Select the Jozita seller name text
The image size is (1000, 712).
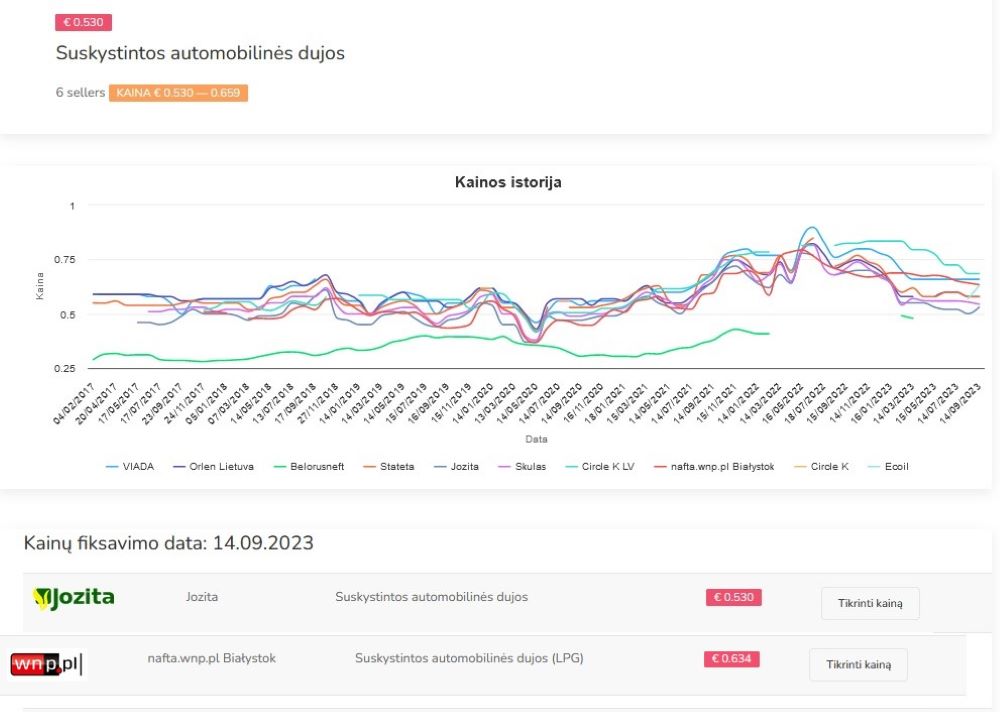[x=201, y=597]
